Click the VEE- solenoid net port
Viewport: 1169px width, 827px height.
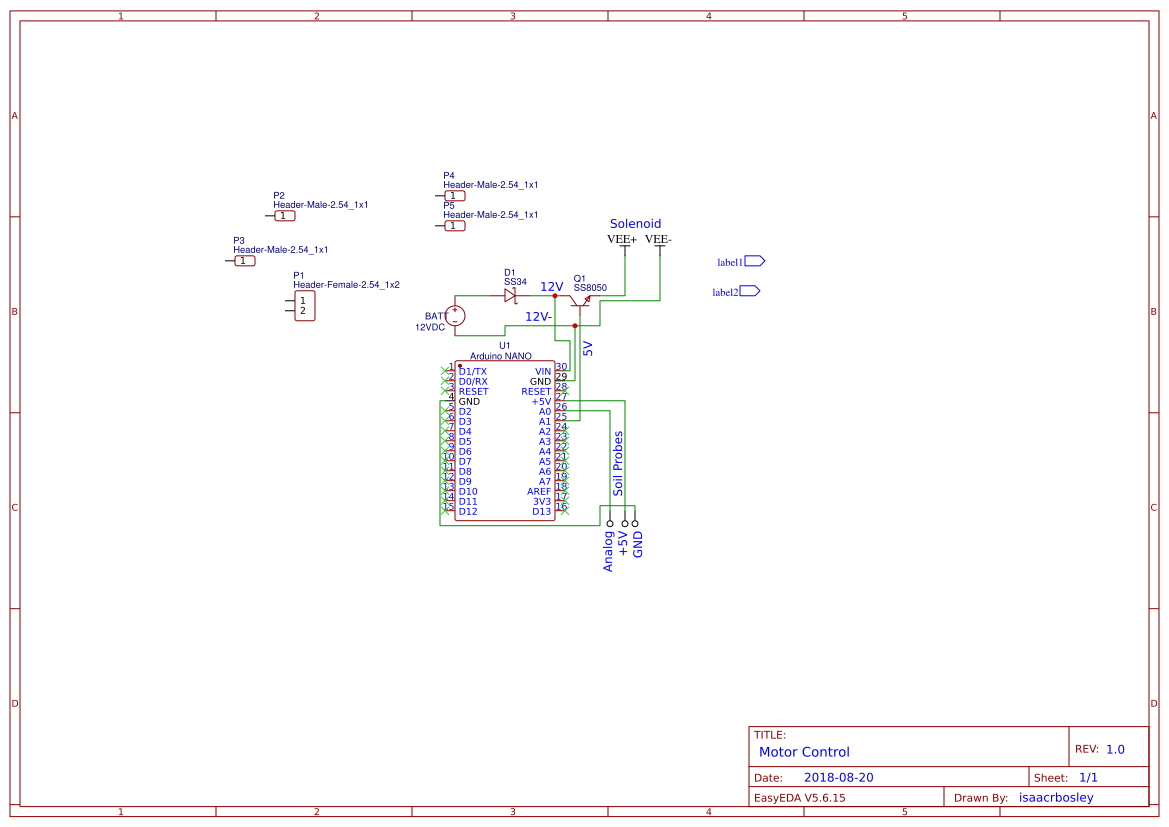tap(658, 240)
